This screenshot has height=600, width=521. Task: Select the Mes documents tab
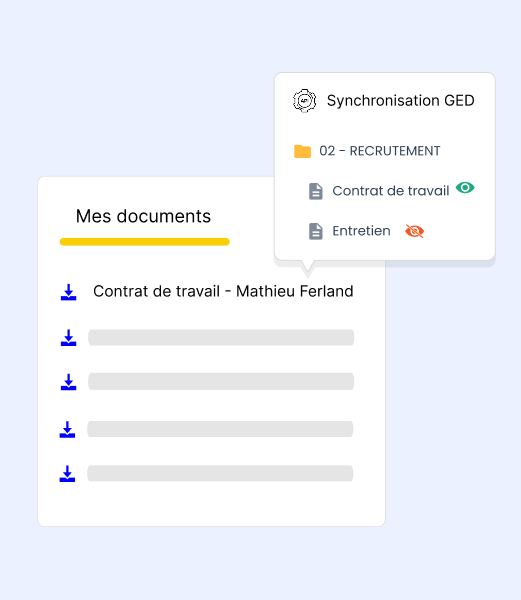[143, 216]
